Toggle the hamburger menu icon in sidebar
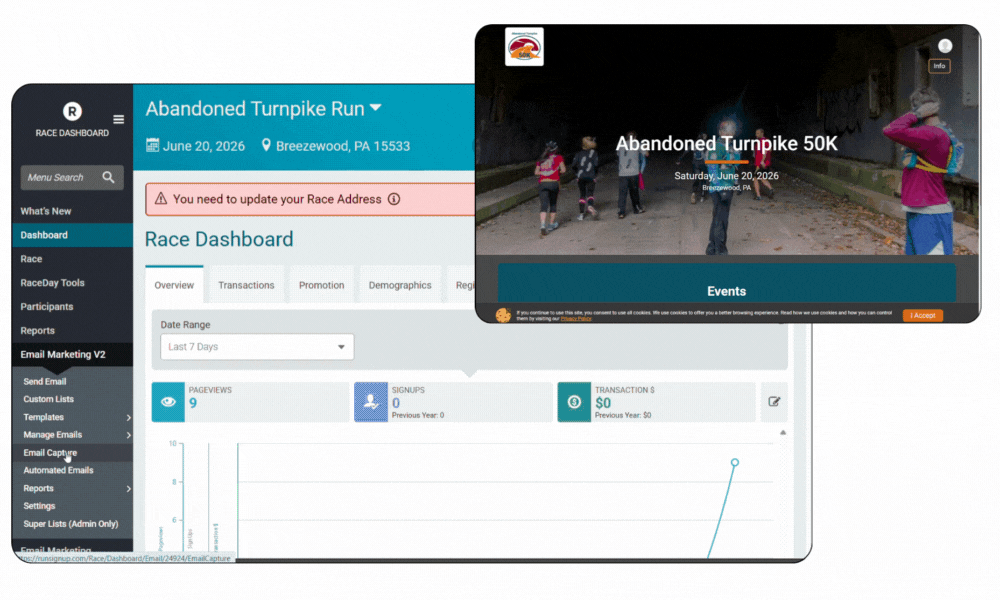This screenshot has height=600, width=1000. pos(119,119)
